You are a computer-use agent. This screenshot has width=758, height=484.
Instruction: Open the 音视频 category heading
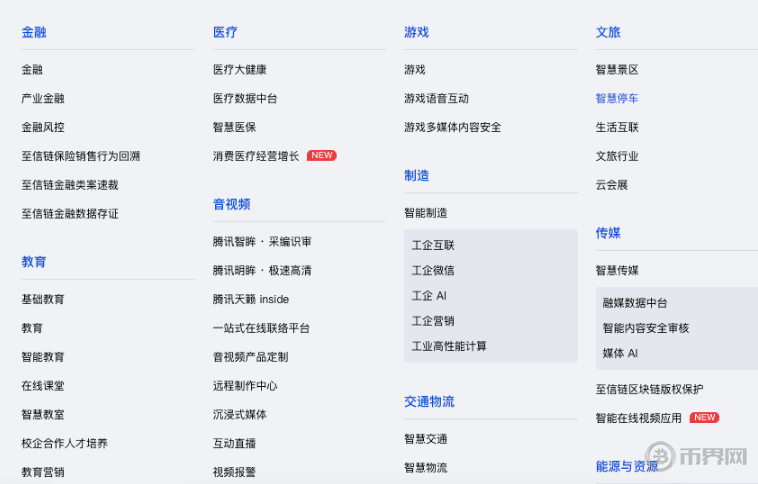coord(232,205)
